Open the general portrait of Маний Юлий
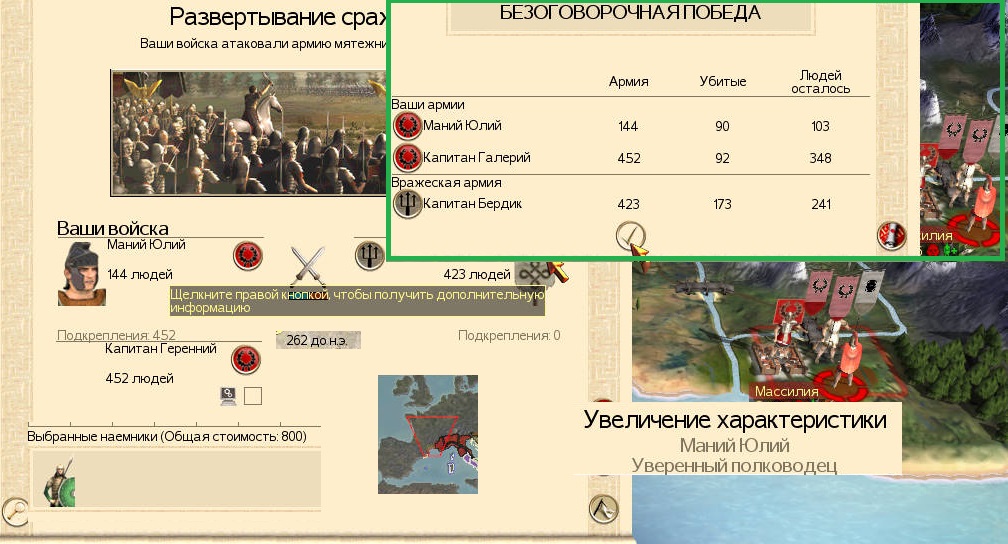 point(81,274)
